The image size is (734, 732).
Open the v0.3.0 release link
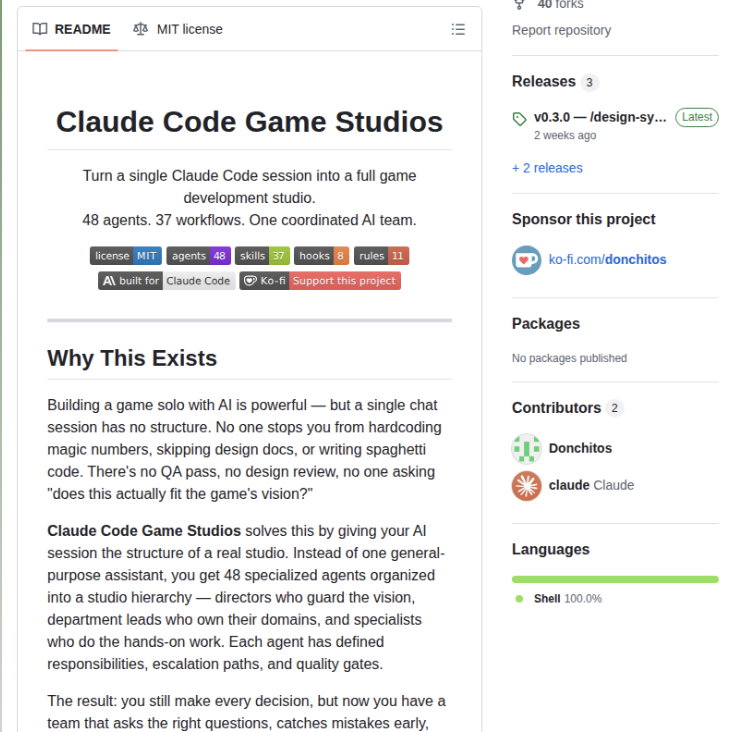pos(599,117)
